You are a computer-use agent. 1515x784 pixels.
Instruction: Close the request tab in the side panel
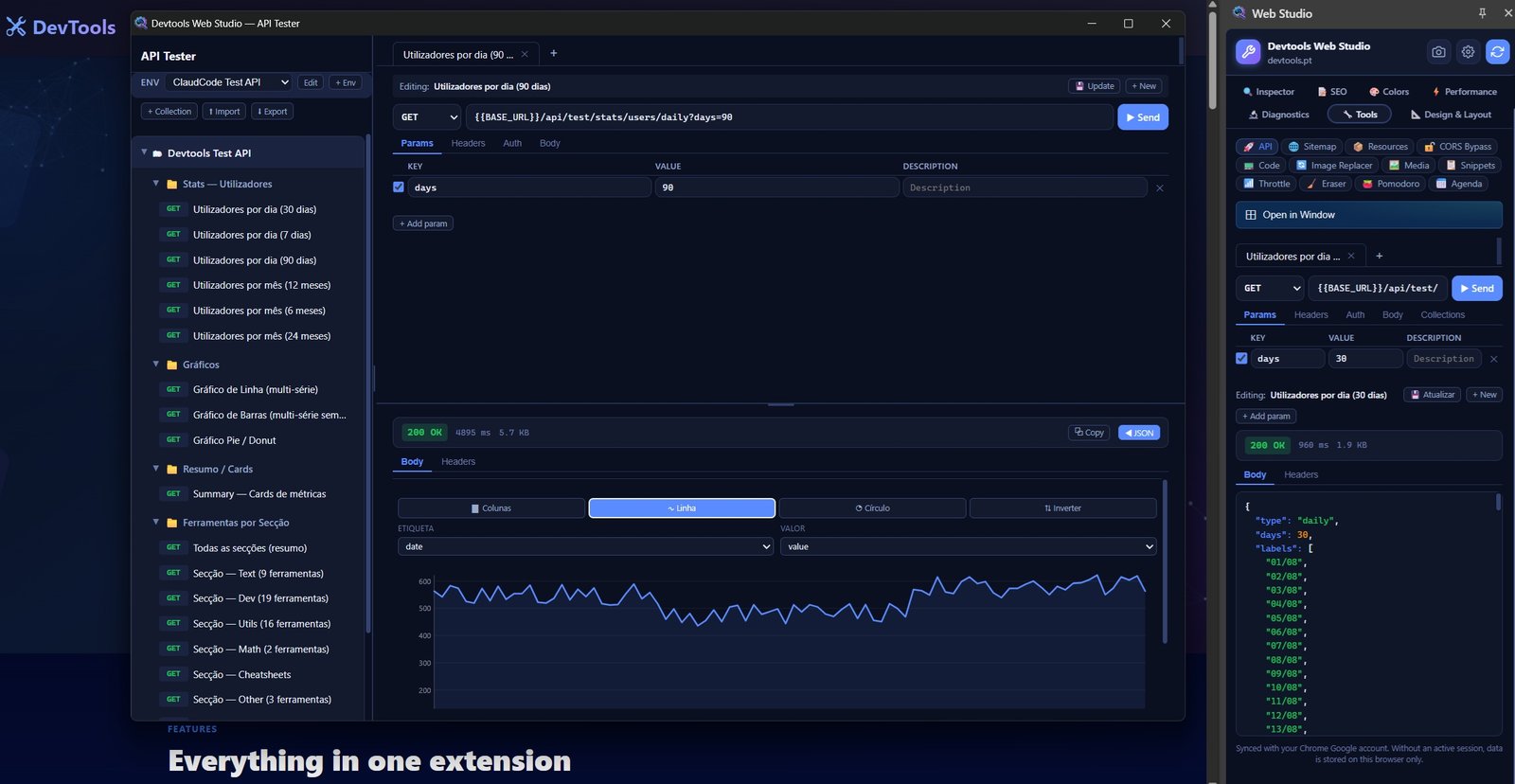[1351, 256]
